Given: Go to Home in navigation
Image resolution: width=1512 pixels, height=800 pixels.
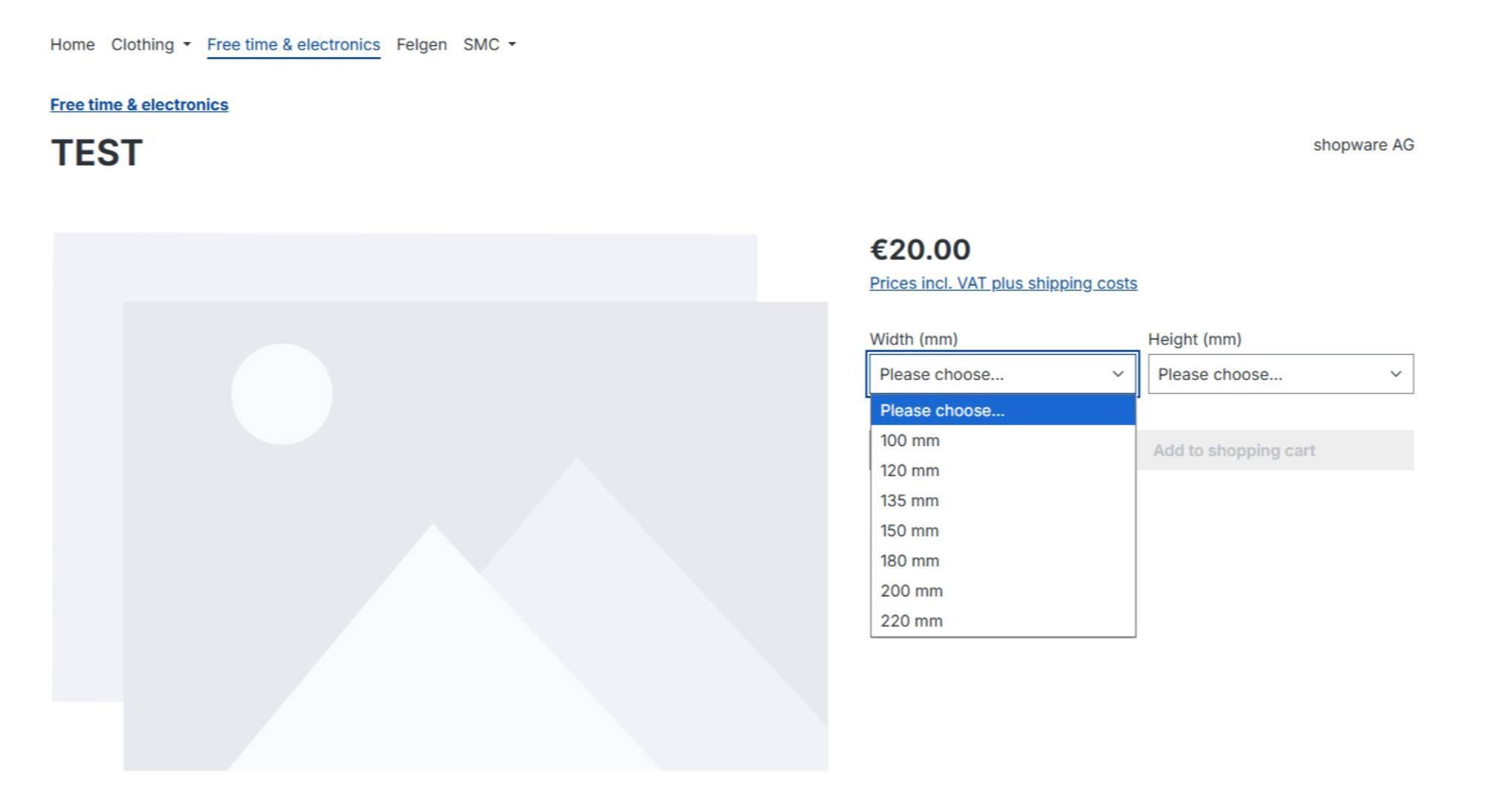Looking at the screenshot, I should (73, 44).
